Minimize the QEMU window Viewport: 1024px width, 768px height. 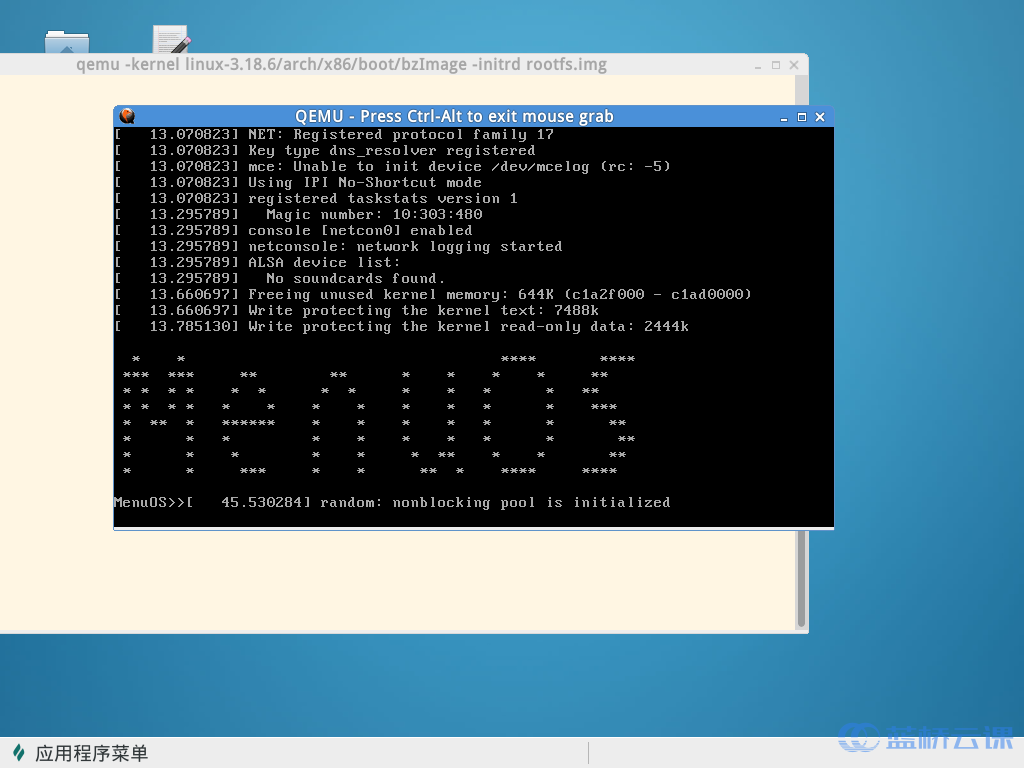(784, 118)
